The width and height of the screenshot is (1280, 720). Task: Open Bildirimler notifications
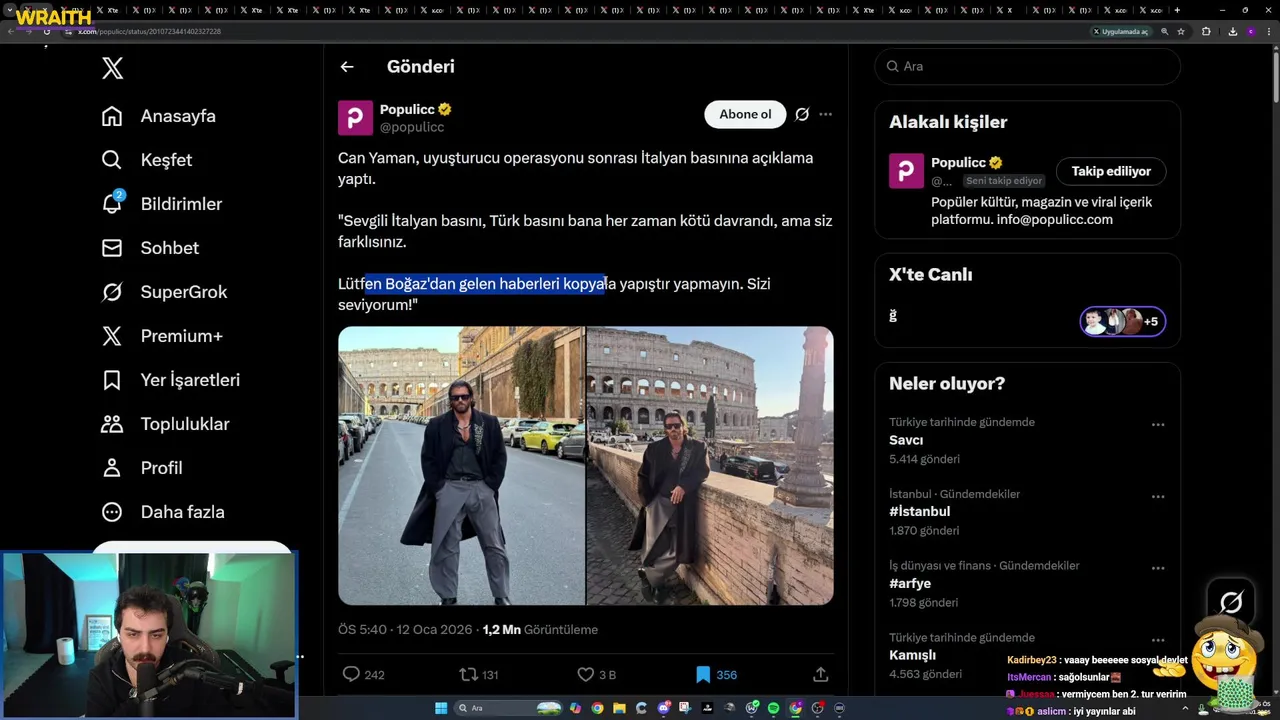click(162, 204)
